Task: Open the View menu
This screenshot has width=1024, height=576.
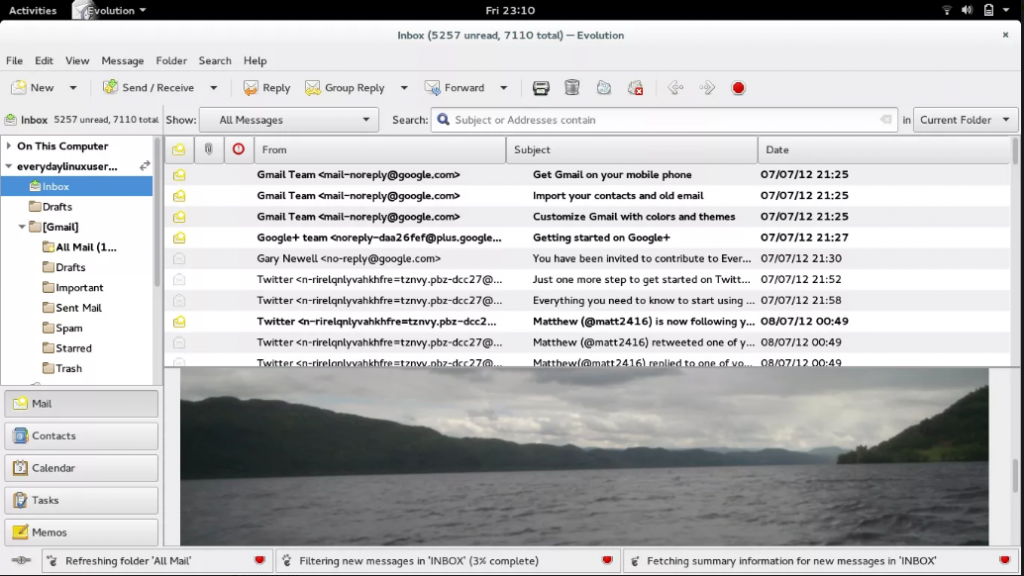Action: [77, 61]
